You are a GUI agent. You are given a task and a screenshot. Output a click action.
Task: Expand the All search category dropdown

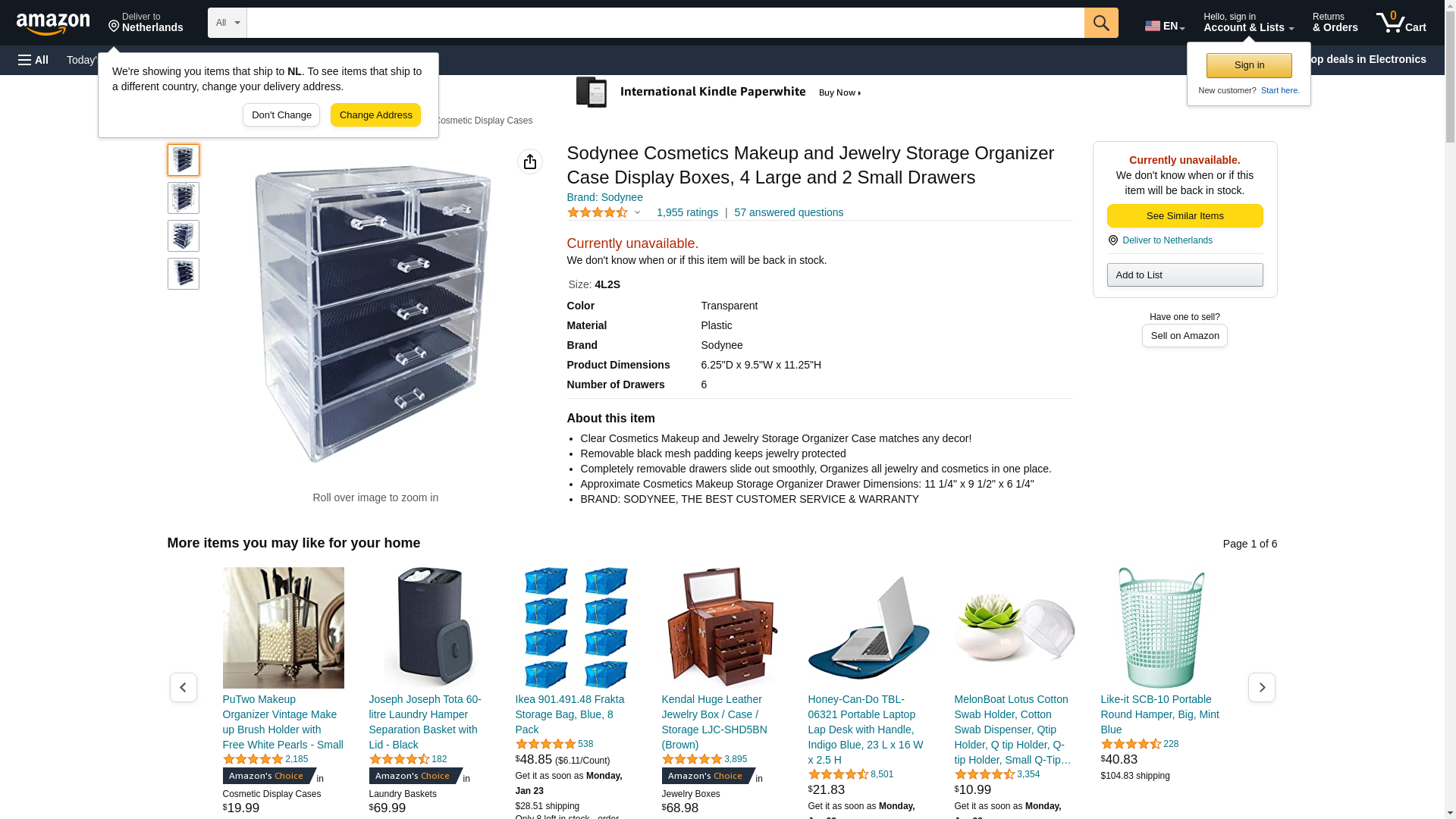pyautogui.click(x=227, y=23)
